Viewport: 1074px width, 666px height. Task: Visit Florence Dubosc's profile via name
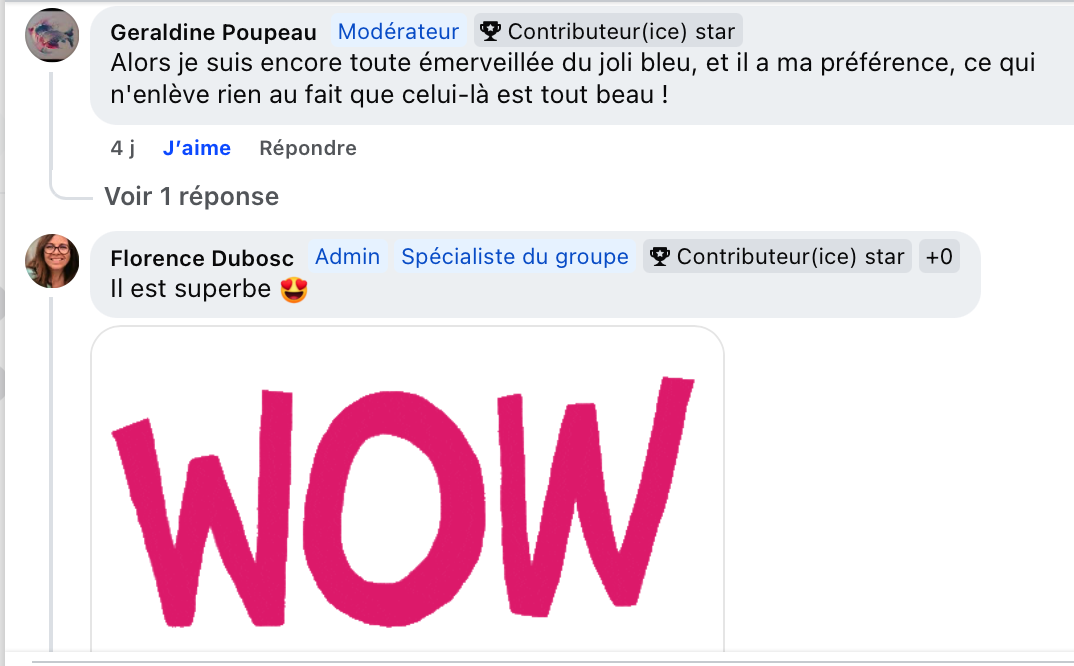point(202,258)
